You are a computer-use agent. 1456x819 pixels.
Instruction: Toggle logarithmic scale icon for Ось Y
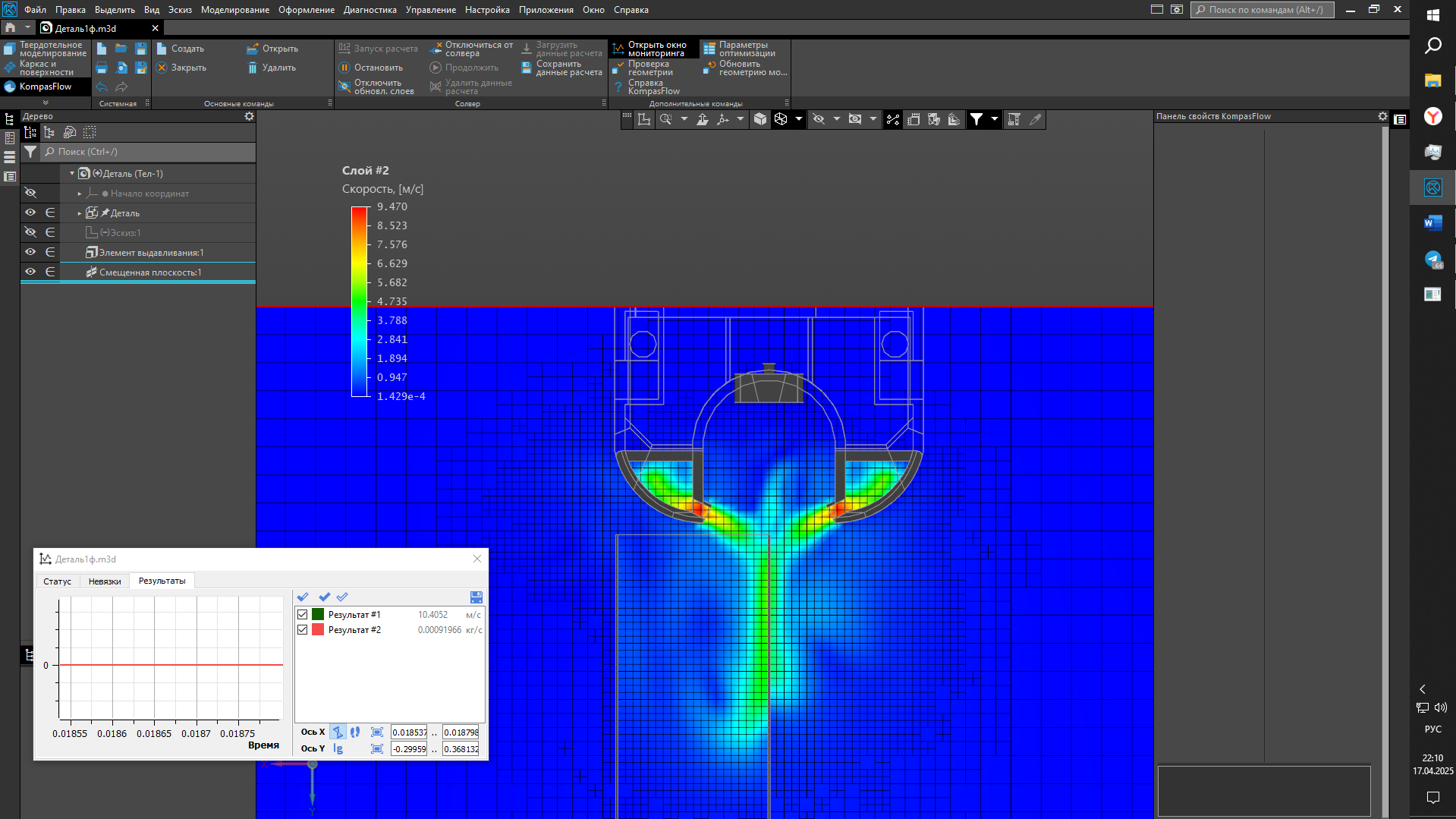point(338,748)
